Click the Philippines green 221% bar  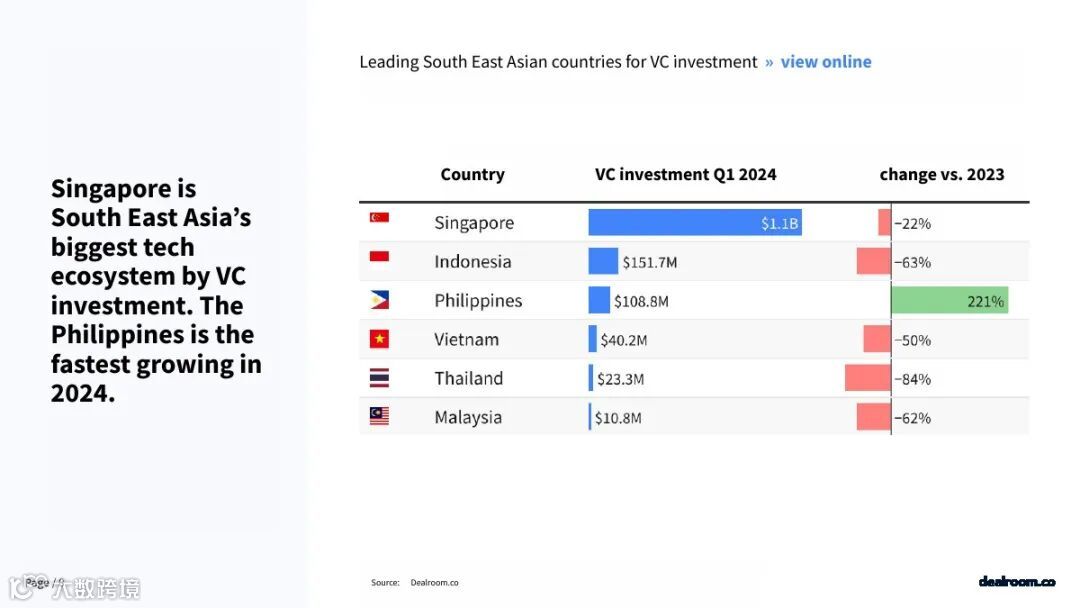click(x=949, y=300)
